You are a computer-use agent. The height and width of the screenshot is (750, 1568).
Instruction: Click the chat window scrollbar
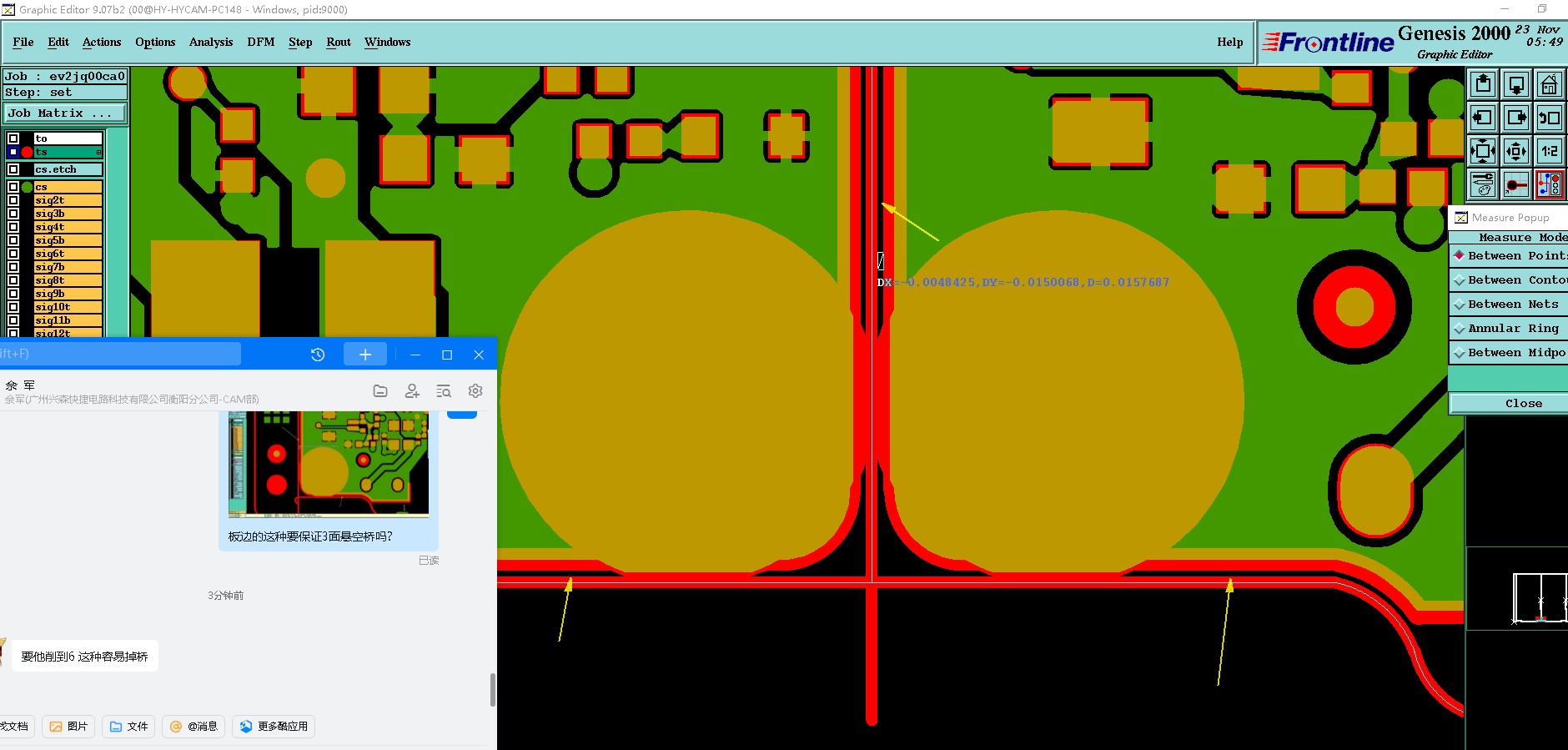point(492,690)
